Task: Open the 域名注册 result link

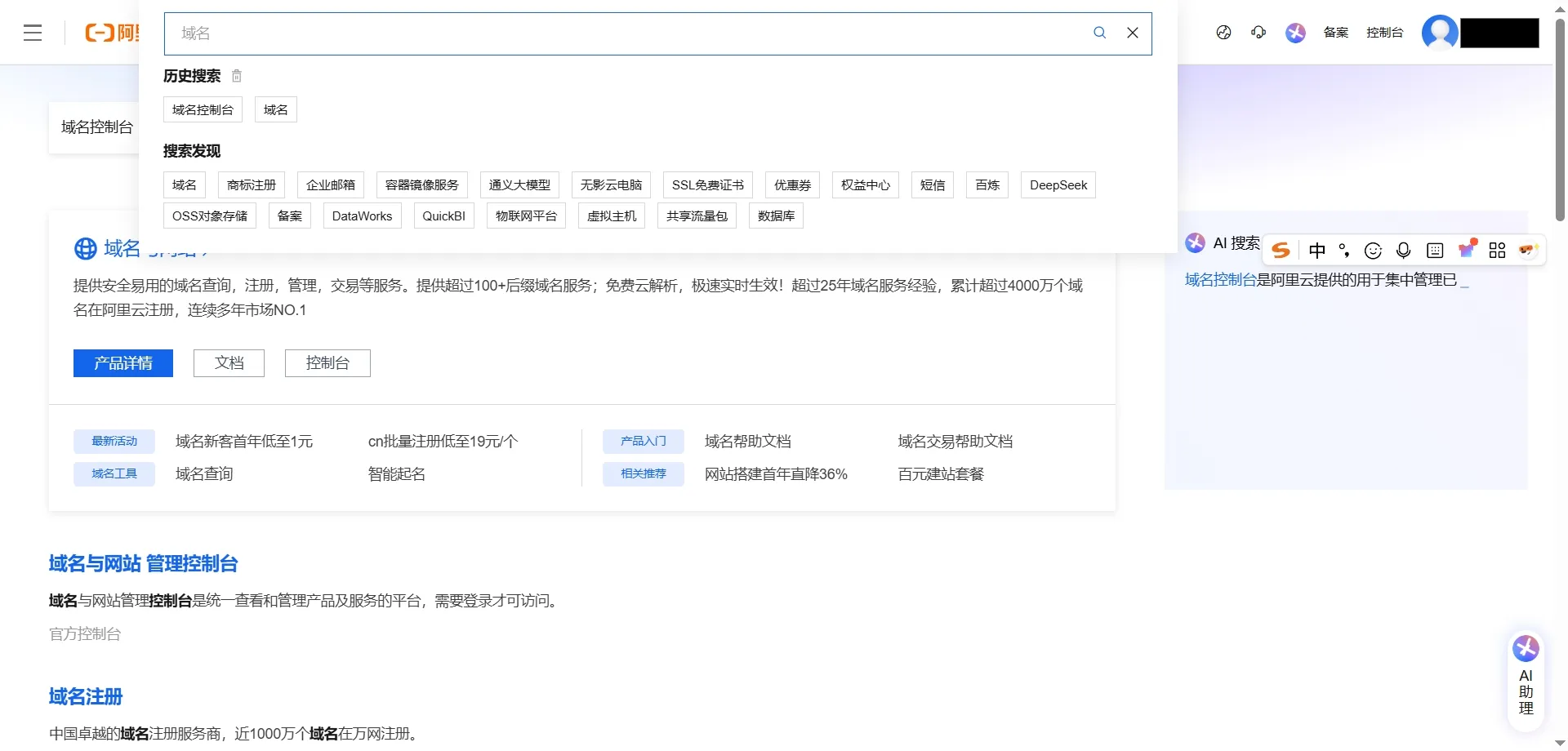Action: click(x=86, y=696)
